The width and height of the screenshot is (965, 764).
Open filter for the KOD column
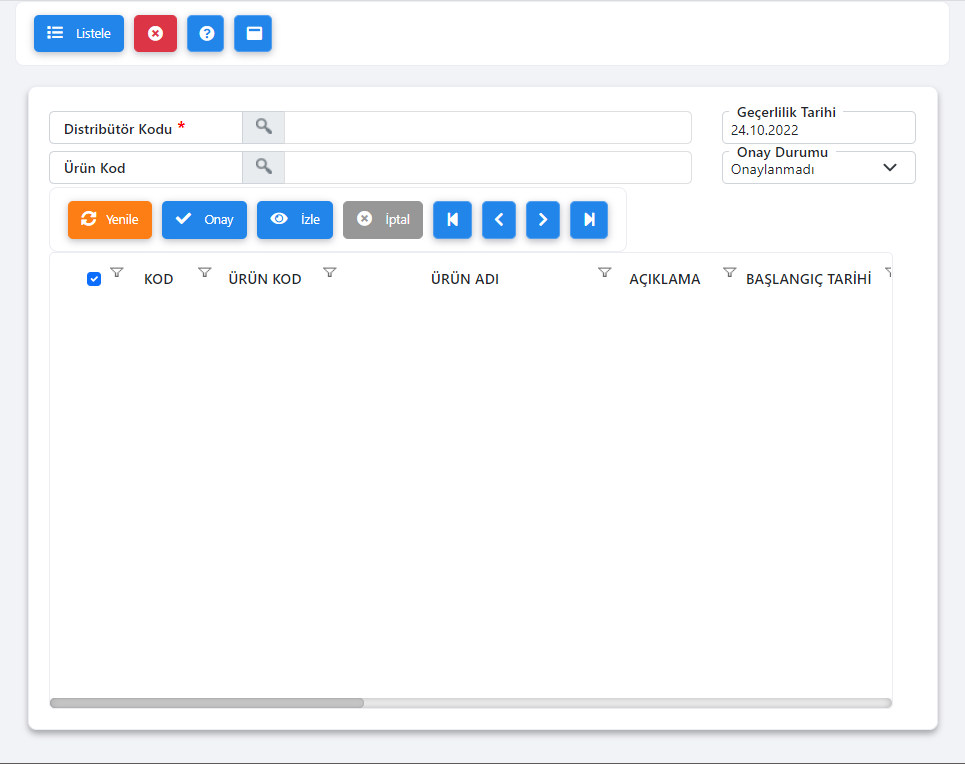click(x=205, y=272)
